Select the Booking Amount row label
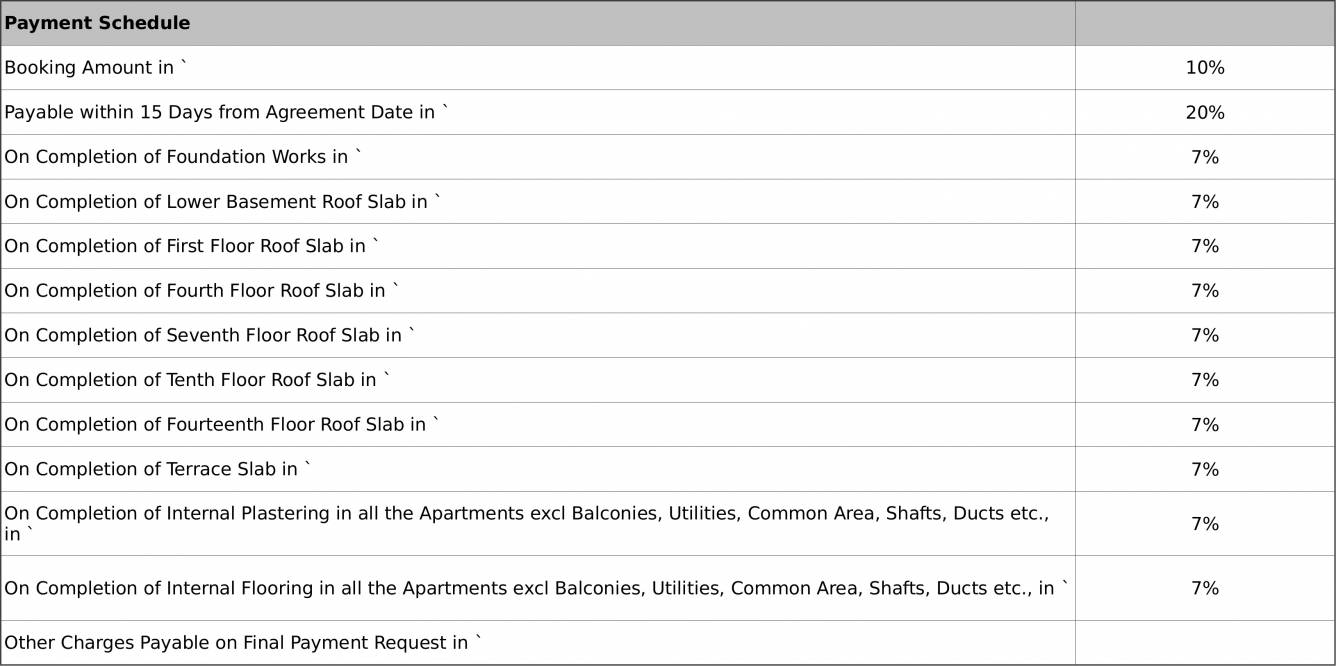 95,68
